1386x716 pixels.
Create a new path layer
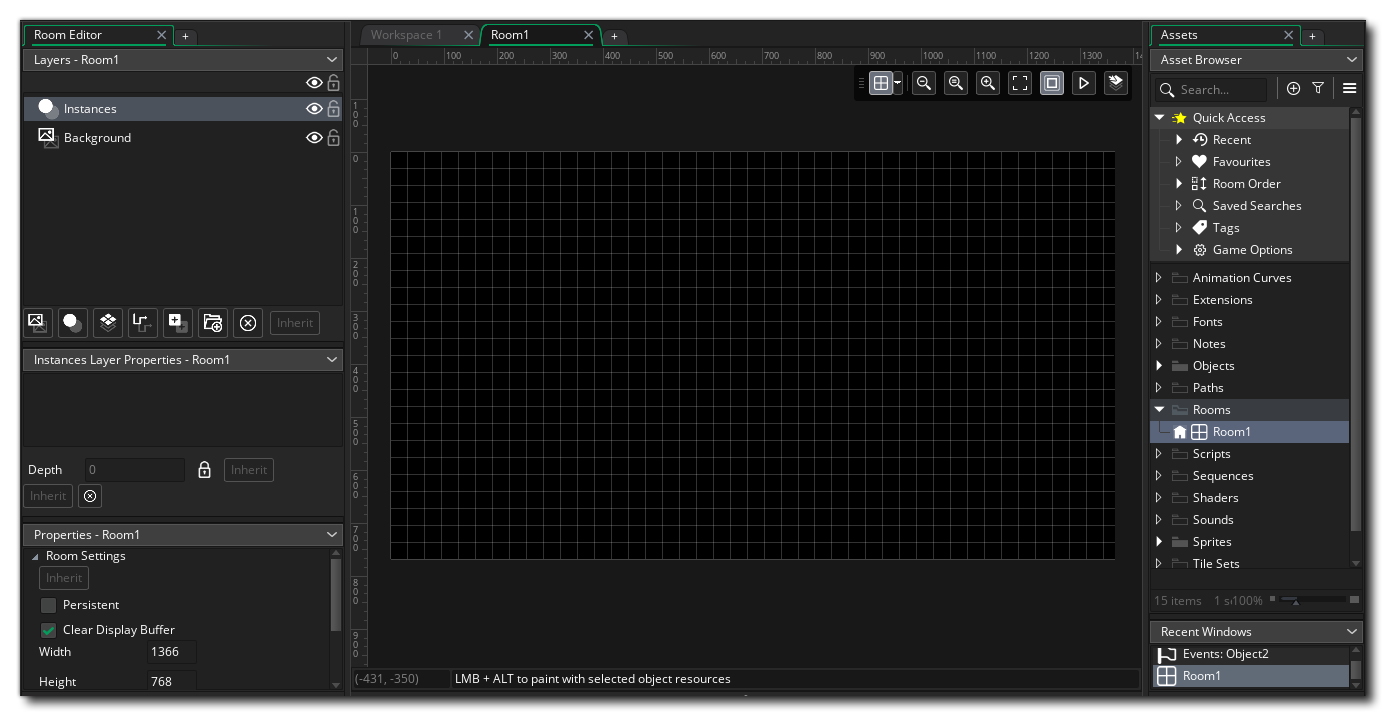pyautogui.click(x=143, y=323)
